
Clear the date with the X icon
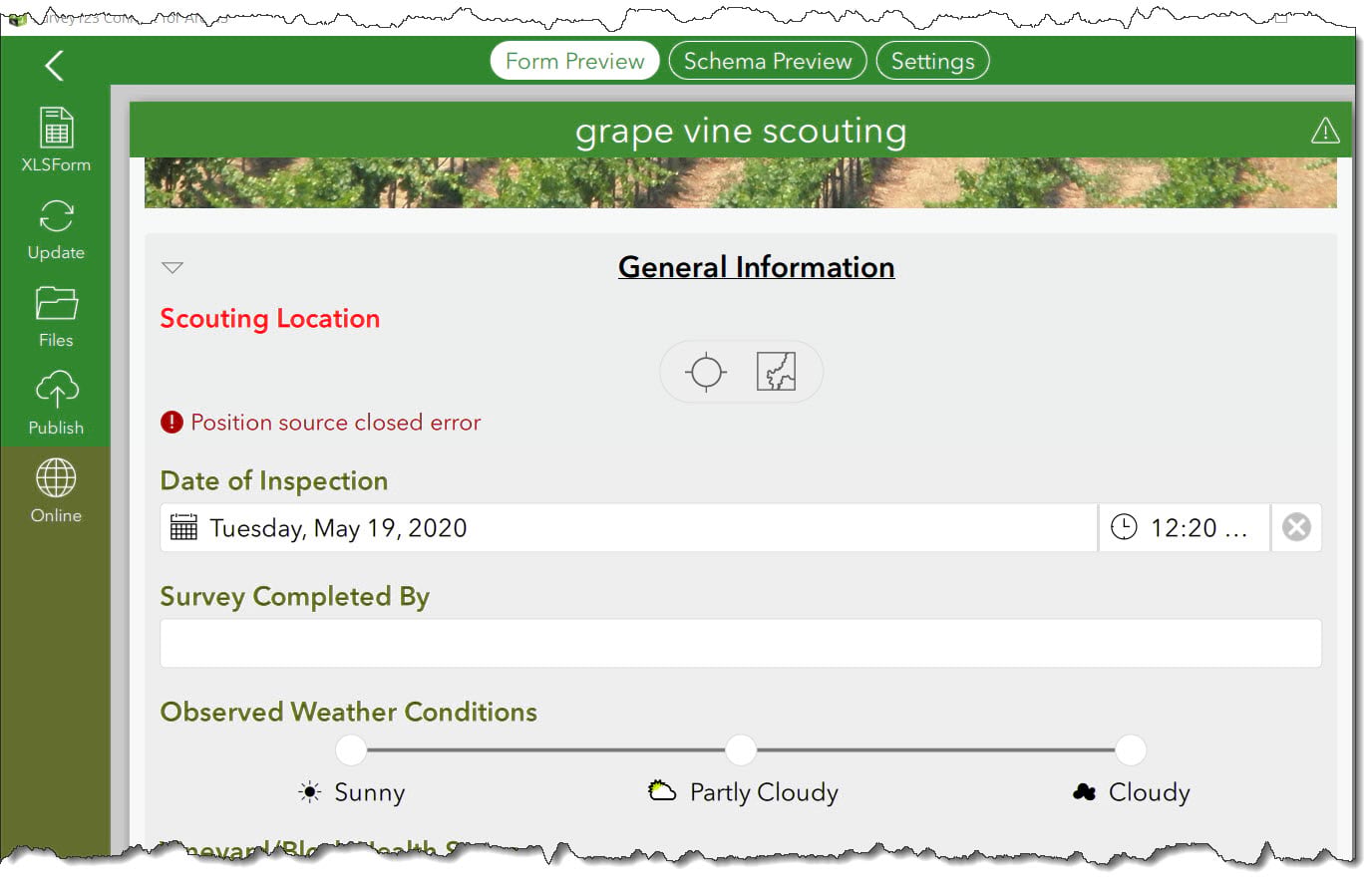point(1296,527)
